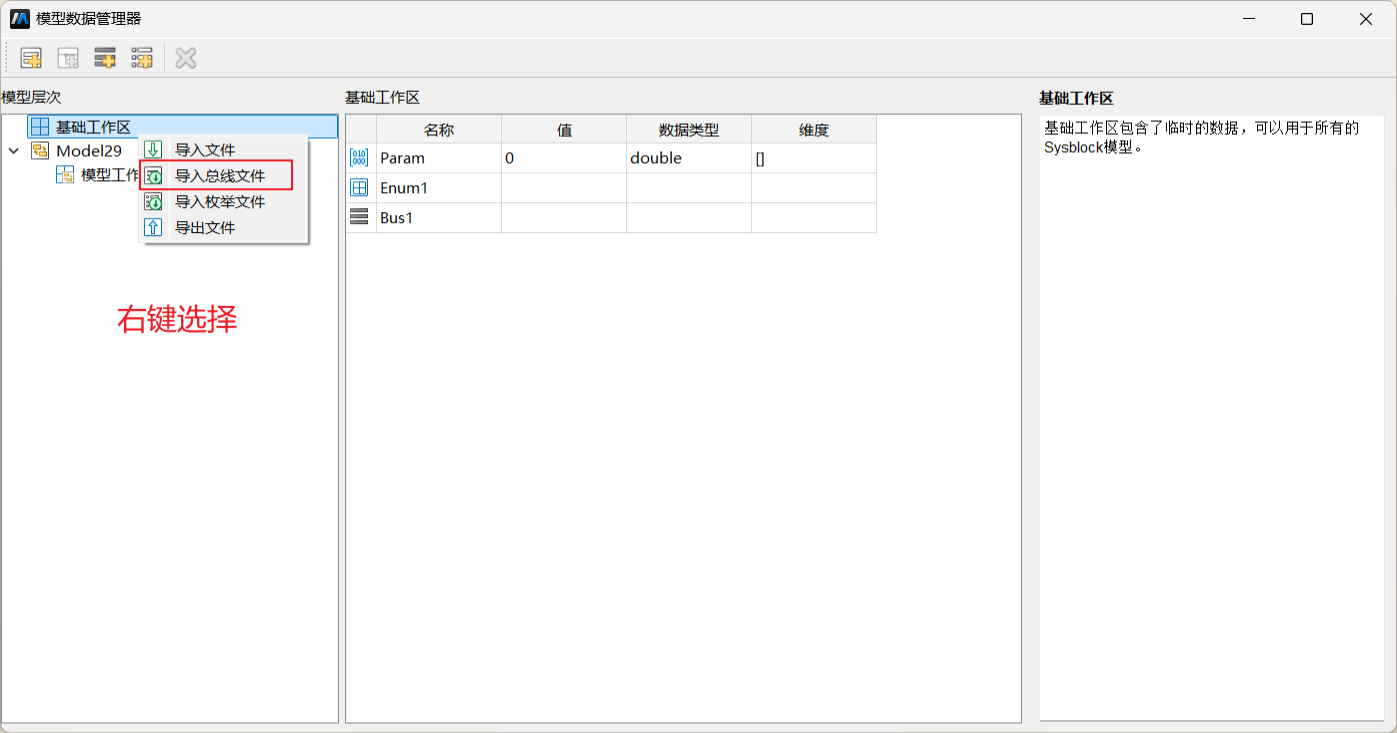
Task: Click the 值 column header
Action: click(564, 129)
